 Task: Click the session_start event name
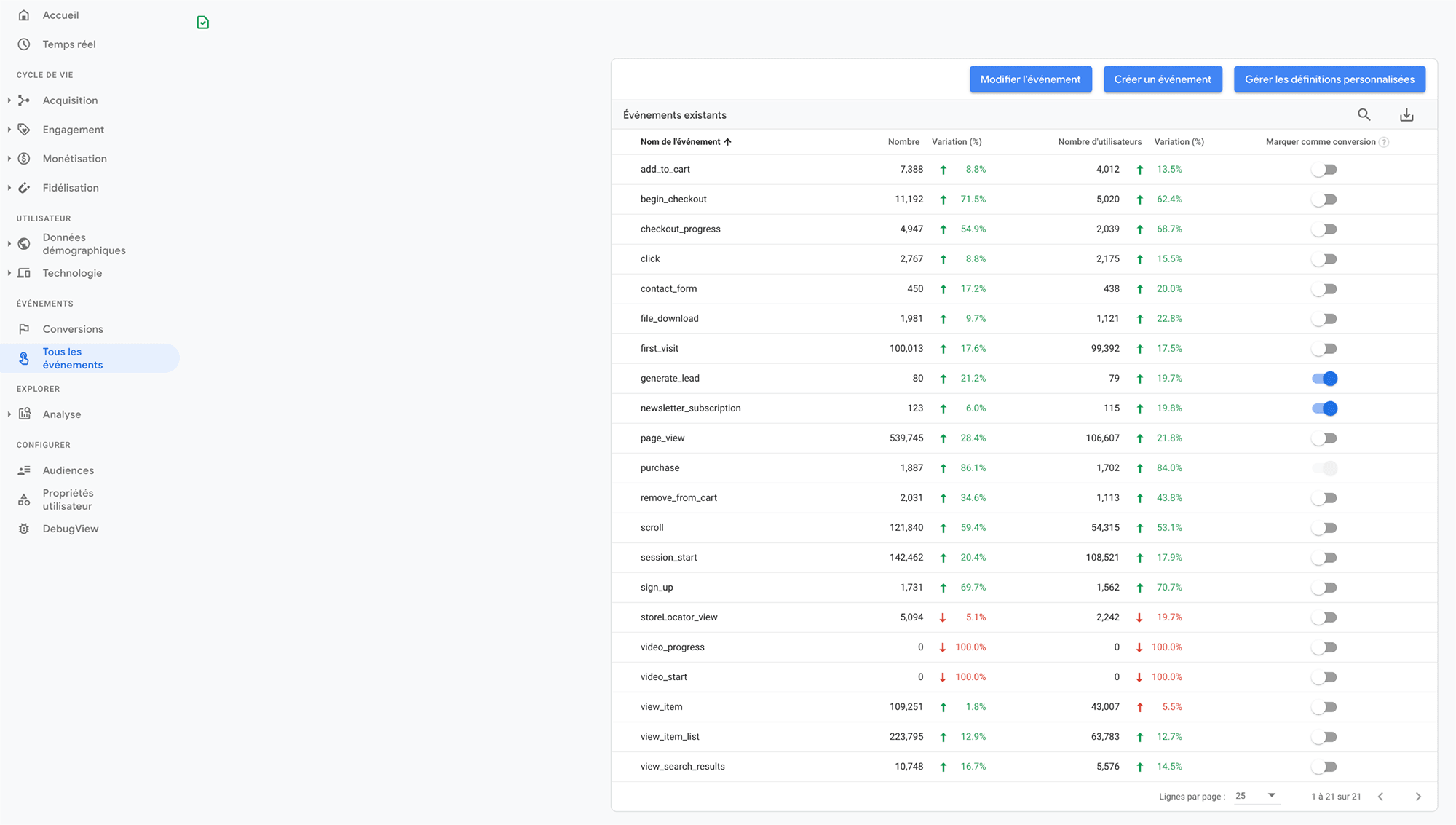pos(669,558)
